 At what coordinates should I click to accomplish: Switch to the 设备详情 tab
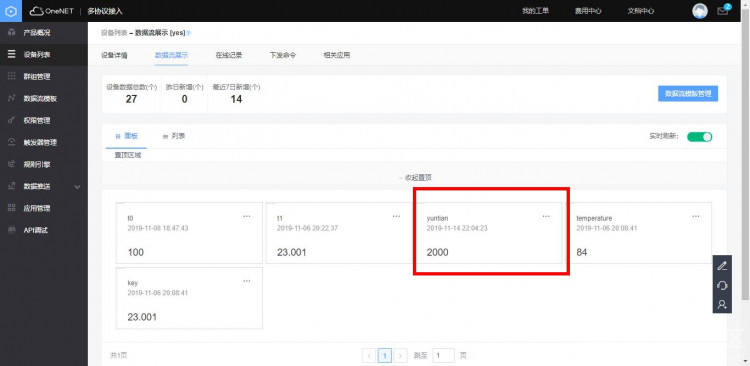114,55
